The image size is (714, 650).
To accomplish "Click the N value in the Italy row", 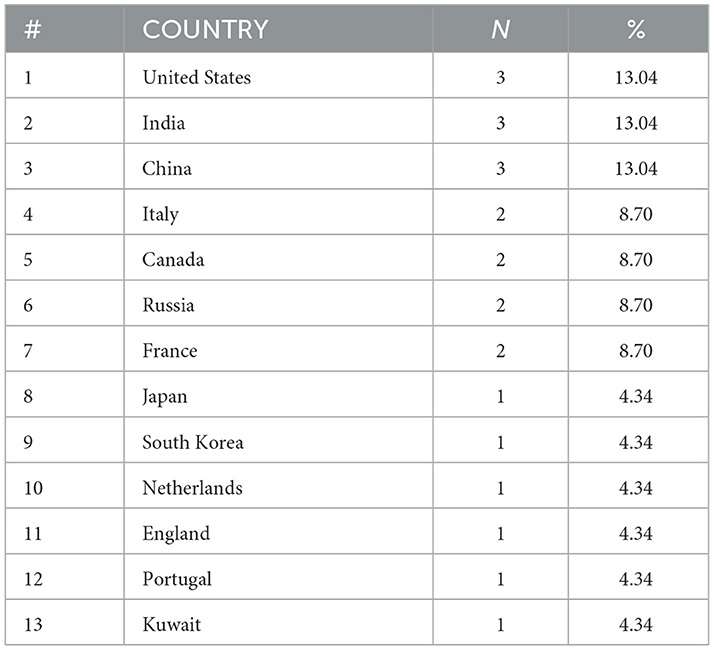I will pyautogui.click(x=500, y=214).
